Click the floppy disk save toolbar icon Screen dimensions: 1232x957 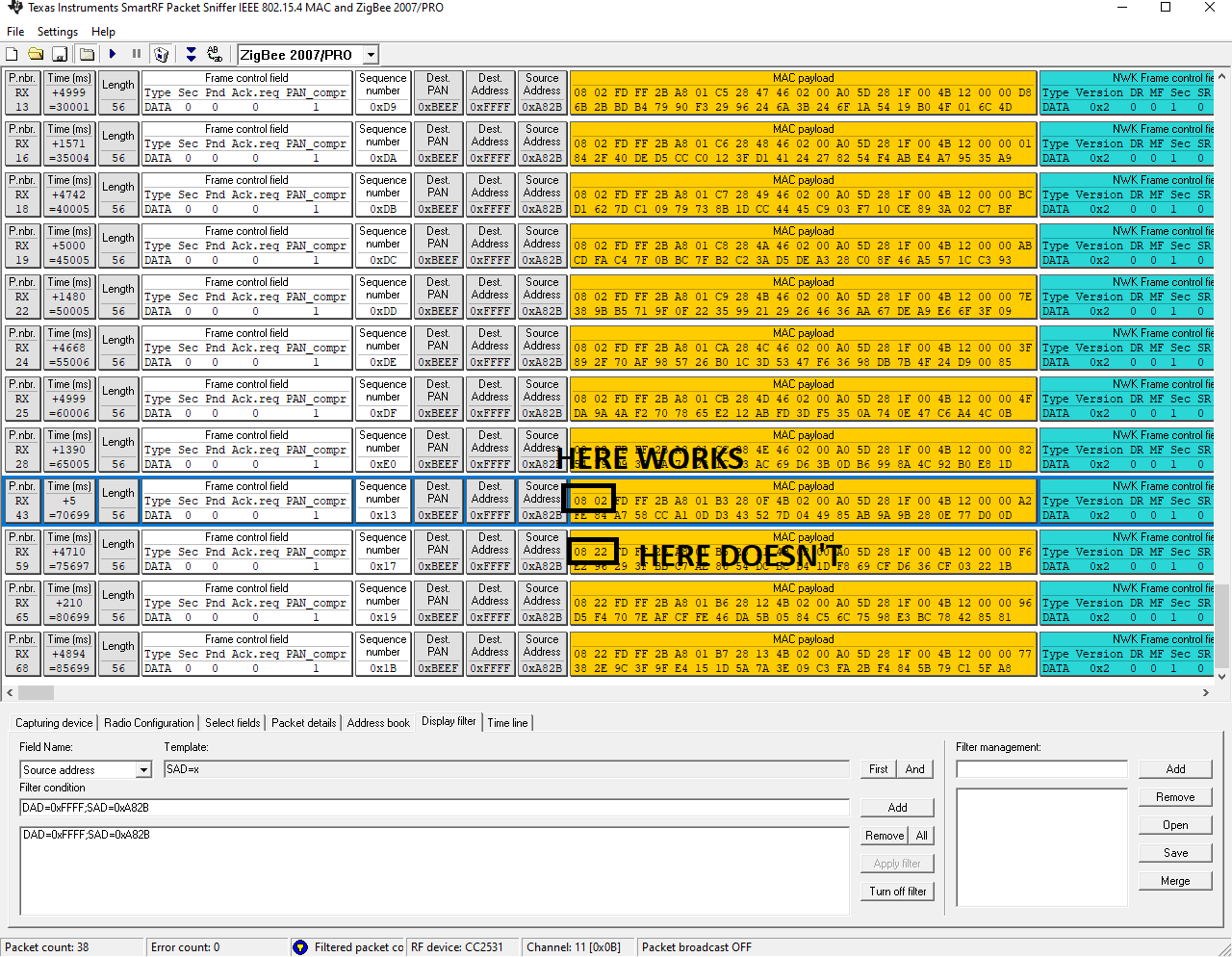tap(60, 55)
